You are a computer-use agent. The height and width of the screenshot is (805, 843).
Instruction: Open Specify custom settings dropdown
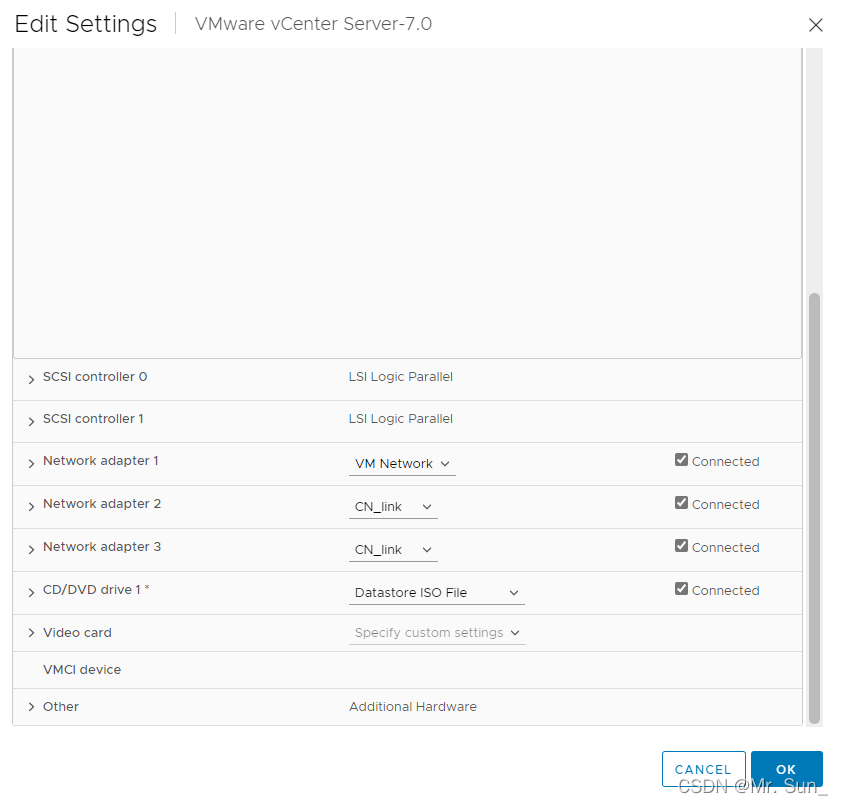(437, 633)
